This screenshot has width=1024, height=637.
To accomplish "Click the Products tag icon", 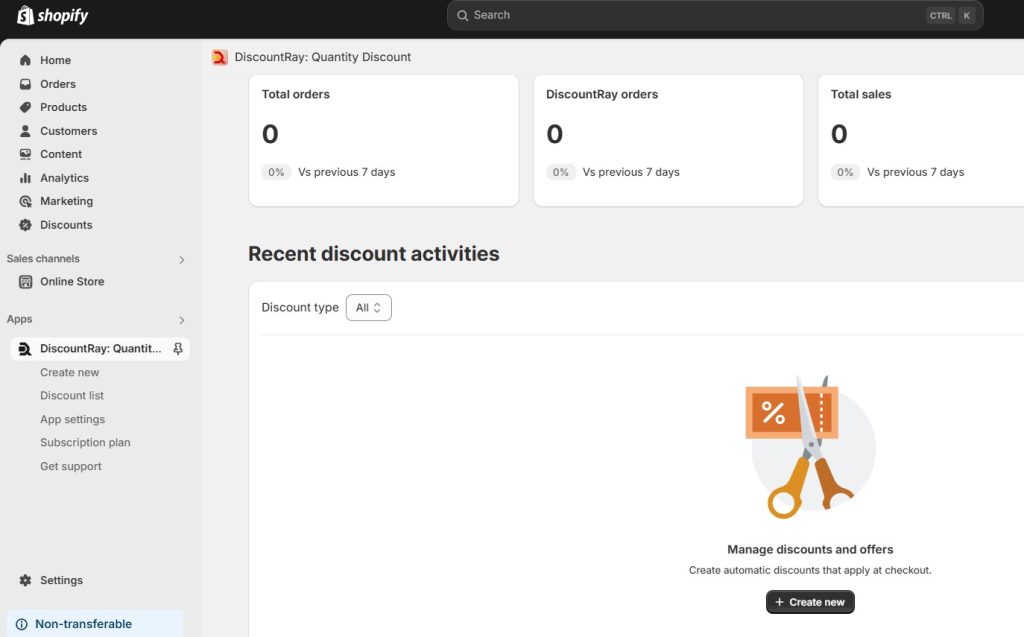I will (x=26, y=107).
